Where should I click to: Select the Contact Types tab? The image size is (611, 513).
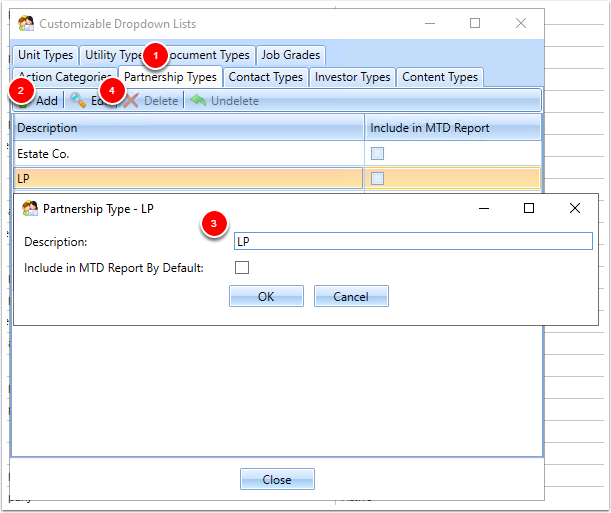(x=266, y=77)
